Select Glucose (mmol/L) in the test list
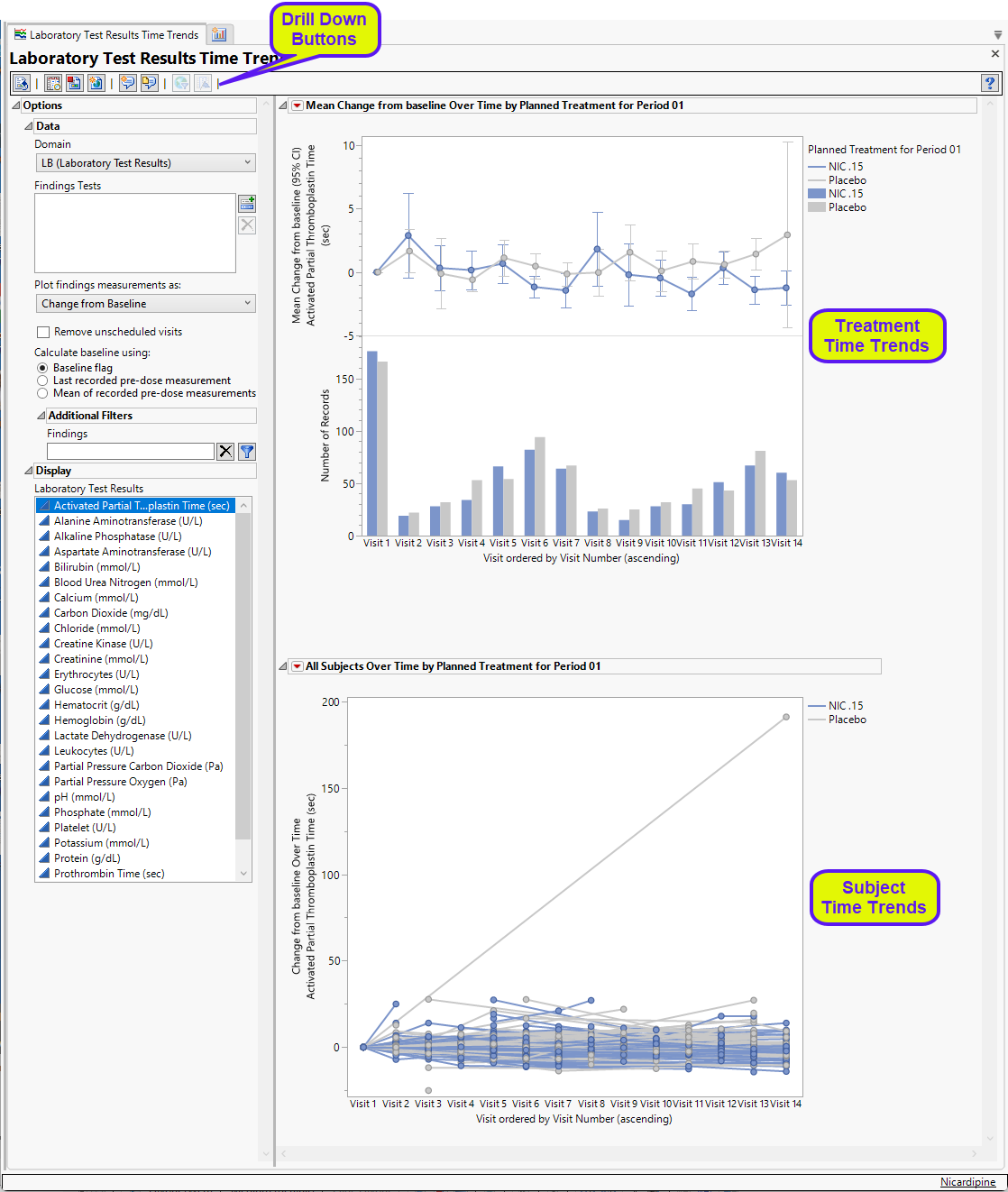The image size is (1008, 1192). click(x=96, y=690)
